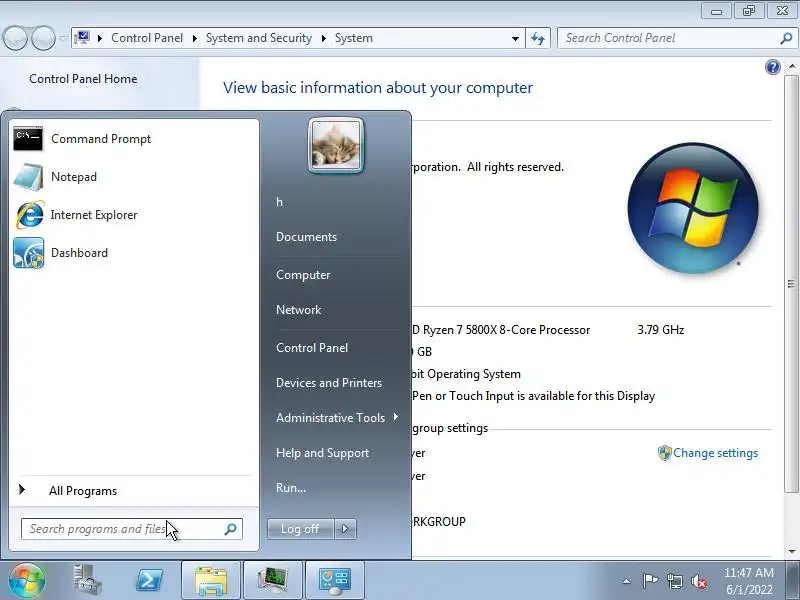Viewport: 800px width, 600px height.
Task: Expand arrow after Control Panel breadcrumb
Action: tap(194, 38)
